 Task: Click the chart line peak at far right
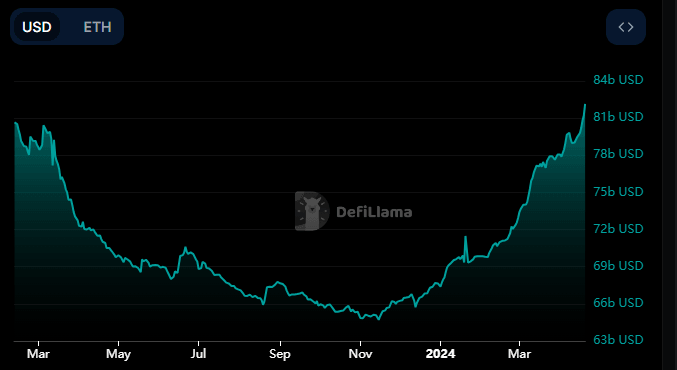(585, 105)
